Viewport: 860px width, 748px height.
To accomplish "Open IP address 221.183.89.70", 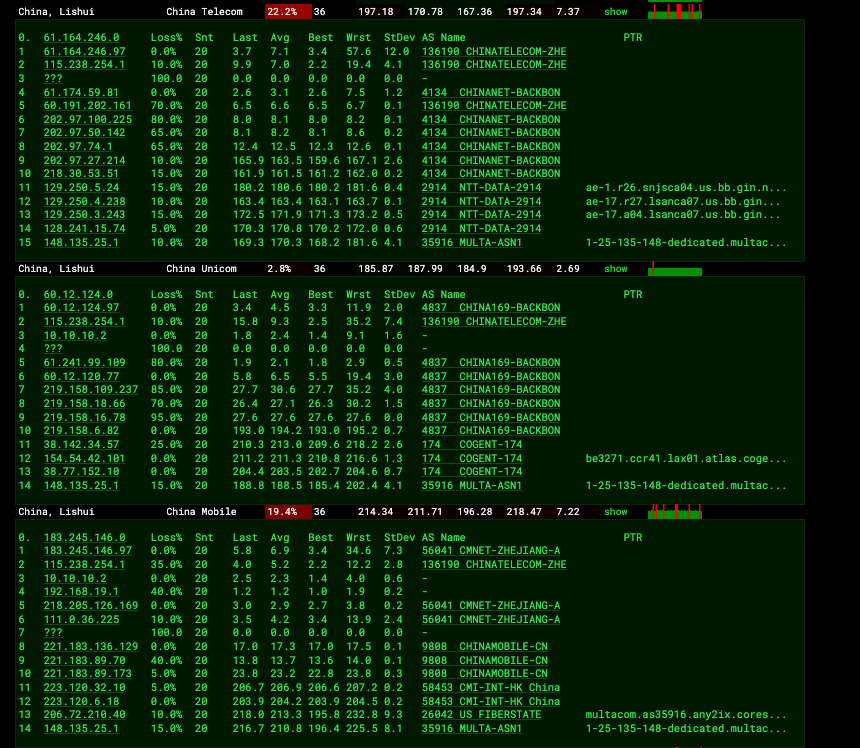I will tap(84, 660).
